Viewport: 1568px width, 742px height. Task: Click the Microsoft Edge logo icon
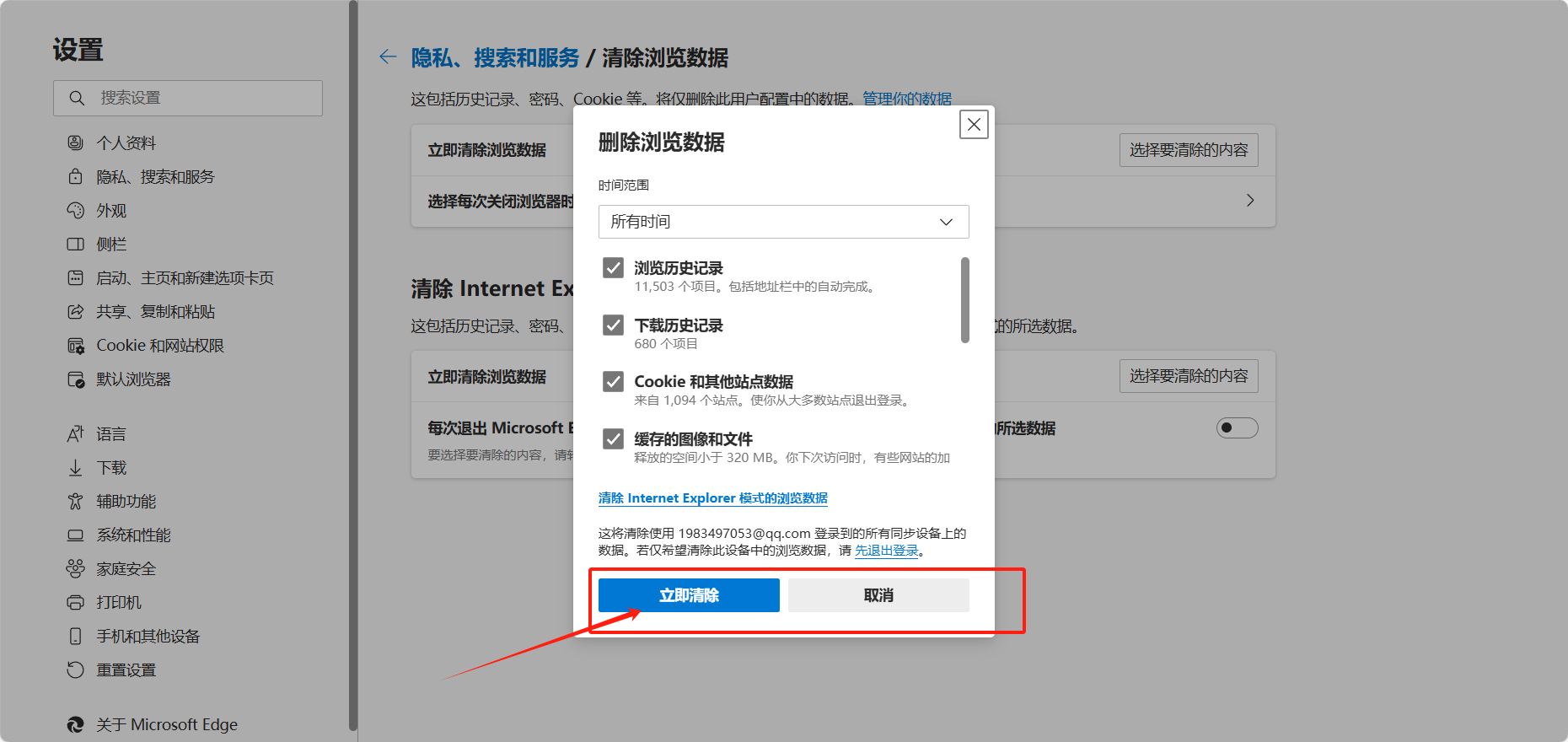(76, 724)
